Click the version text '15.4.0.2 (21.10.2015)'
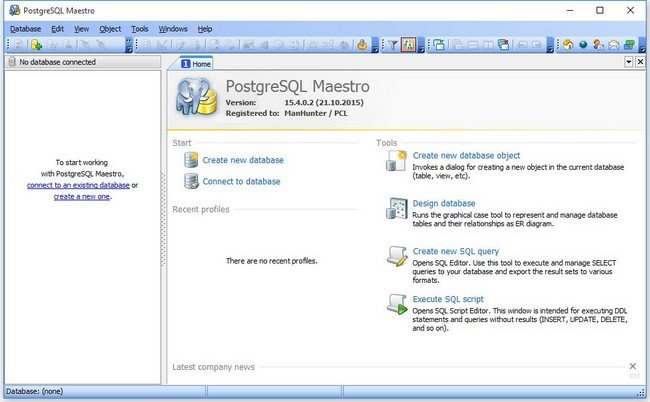This screenshot has height=402, width=650. coord(324,102)
